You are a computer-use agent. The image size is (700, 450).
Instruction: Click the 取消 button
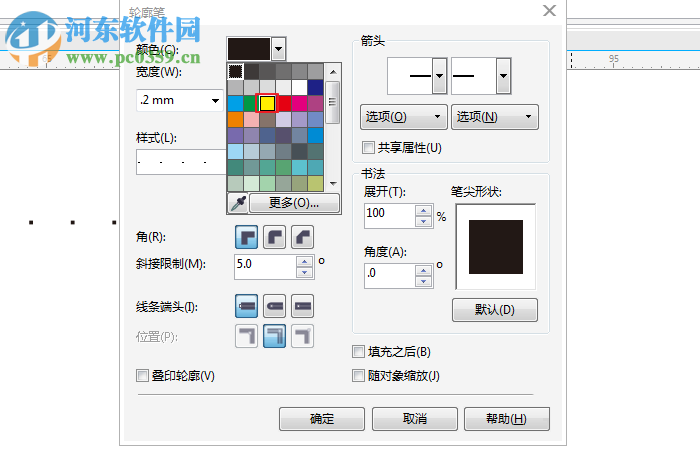coord(415,419)
